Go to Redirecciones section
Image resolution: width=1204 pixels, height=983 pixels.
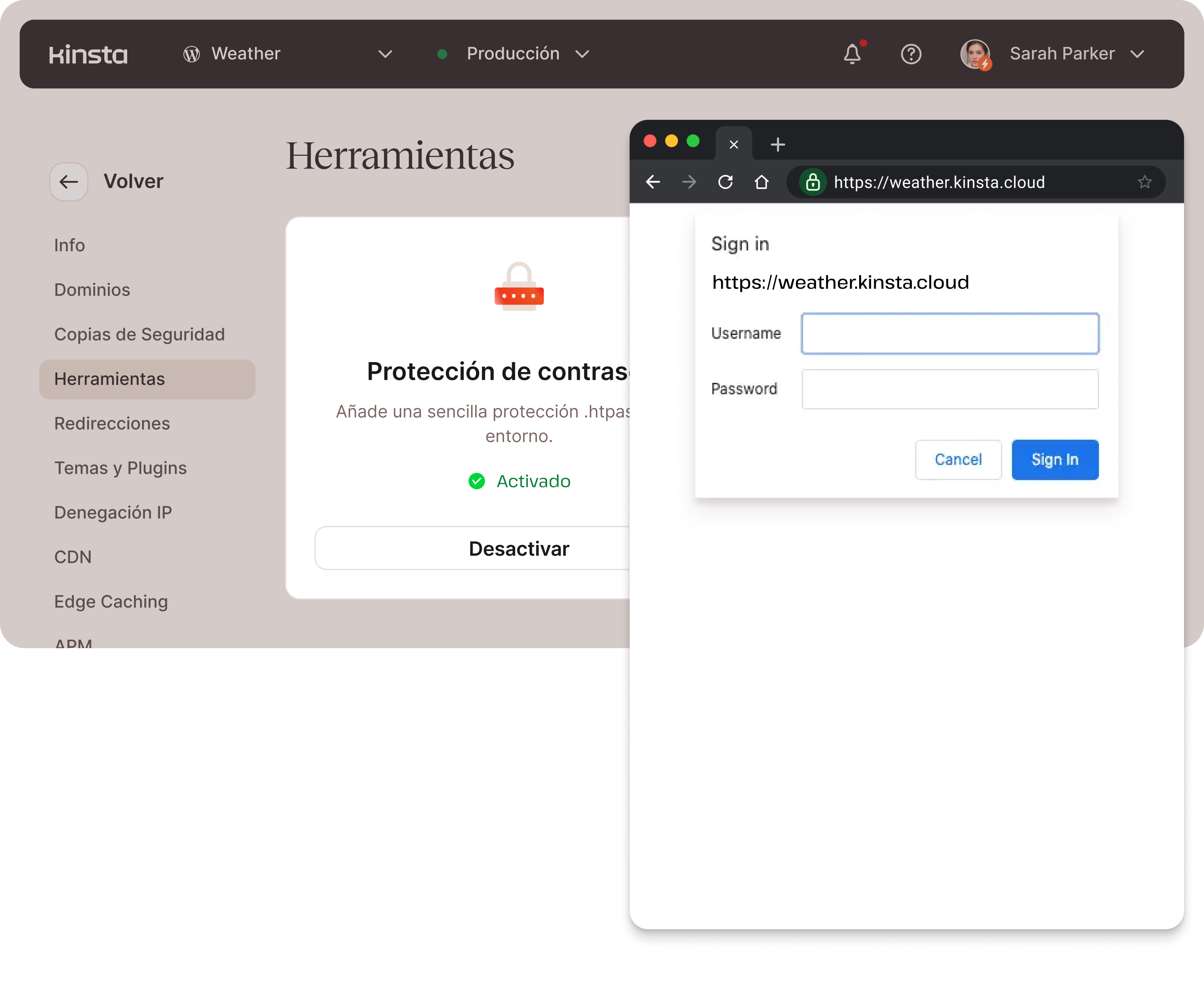(x=112, y=424)
